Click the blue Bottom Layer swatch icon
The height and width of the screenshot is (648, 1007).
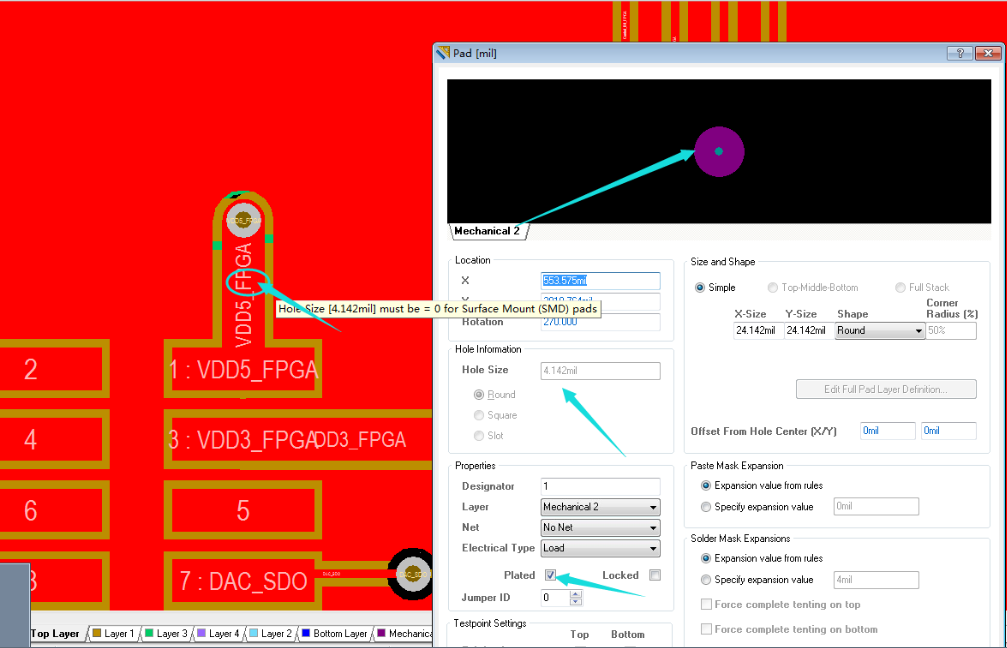(x=306, y=634)
